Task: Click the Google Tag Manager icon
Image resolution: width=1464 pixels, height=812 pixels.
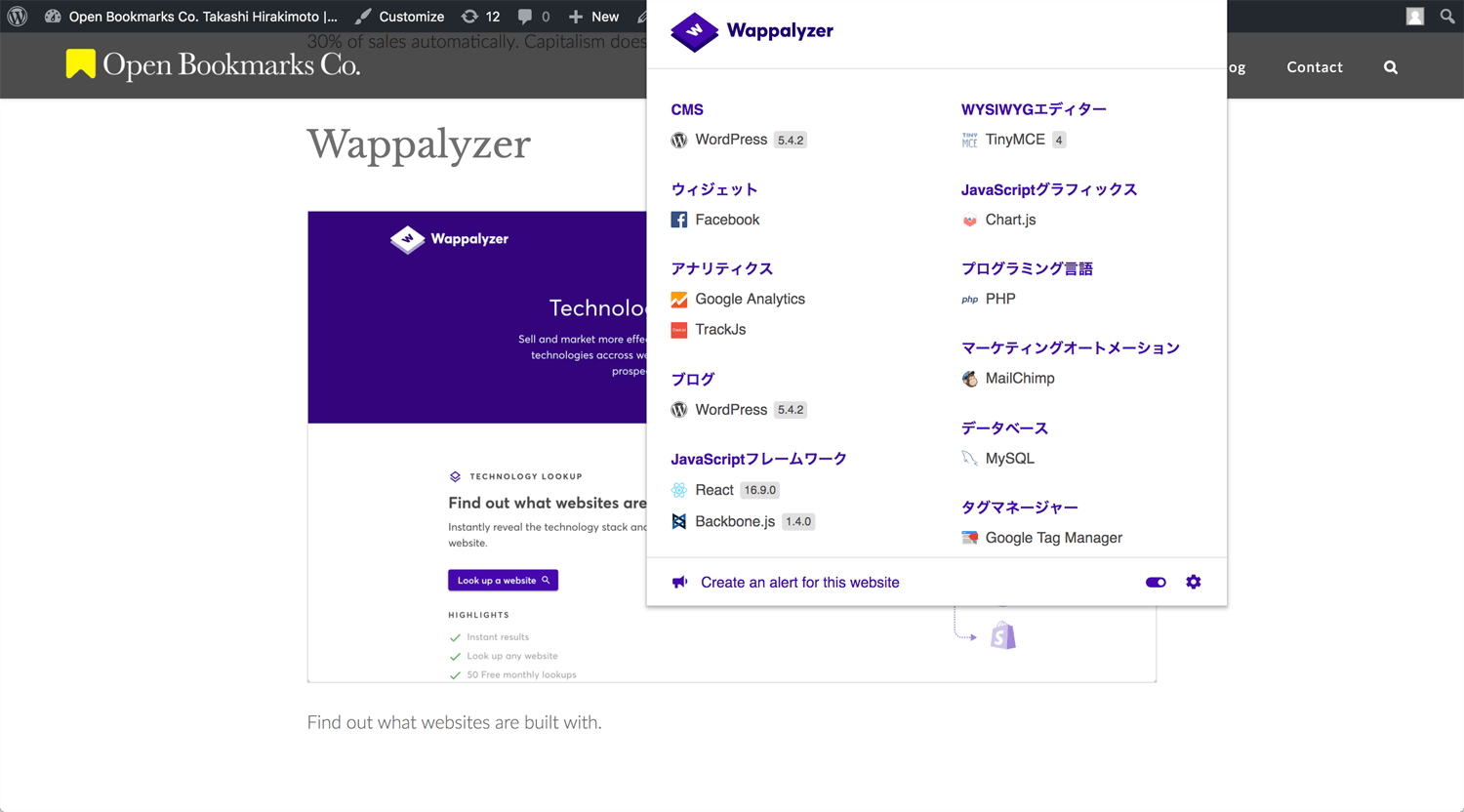Action: coord(969,538)
